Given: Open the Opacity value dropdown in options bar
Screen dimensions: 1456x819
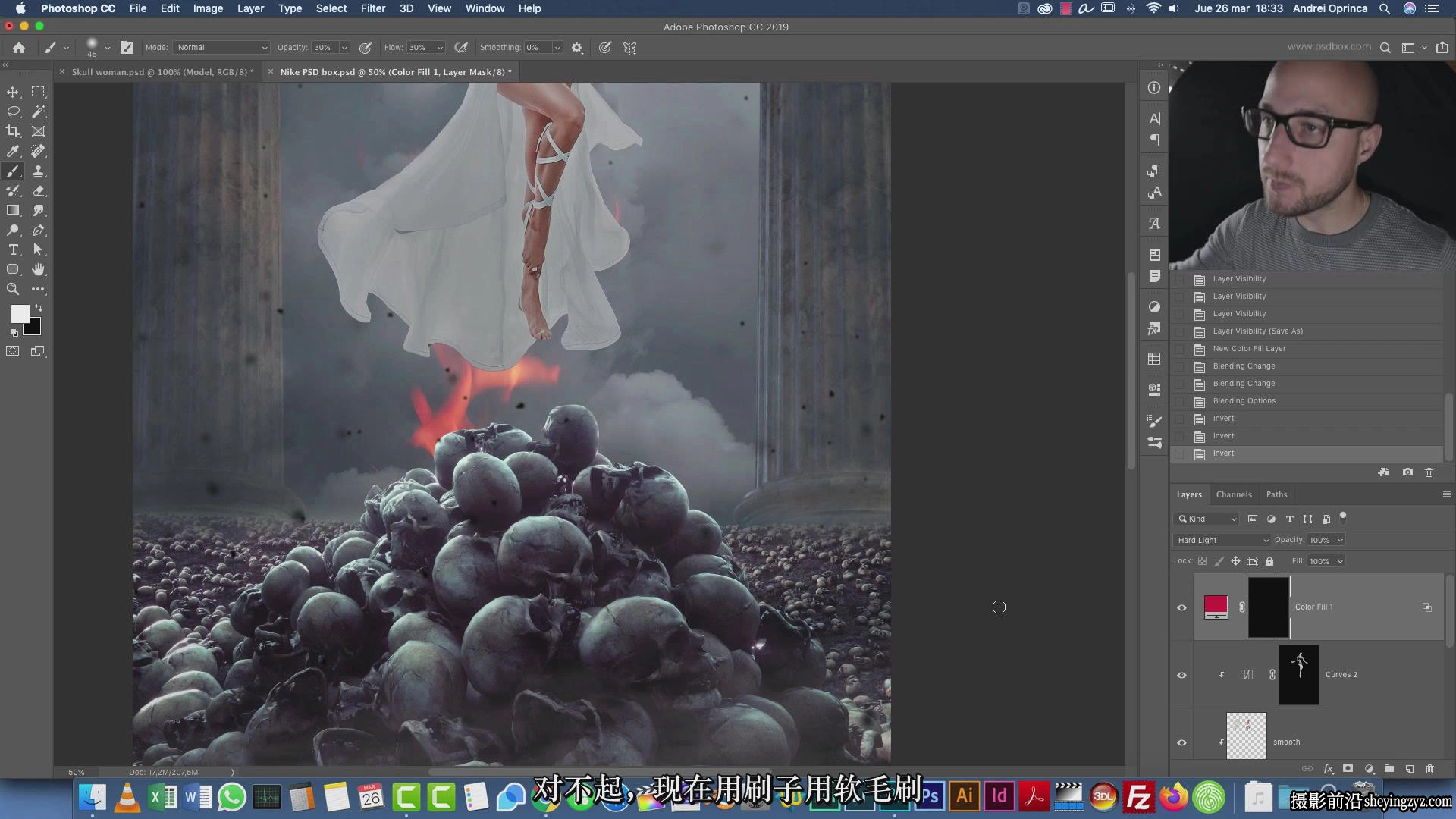Looking at the screenshot, I should (344, 47).
